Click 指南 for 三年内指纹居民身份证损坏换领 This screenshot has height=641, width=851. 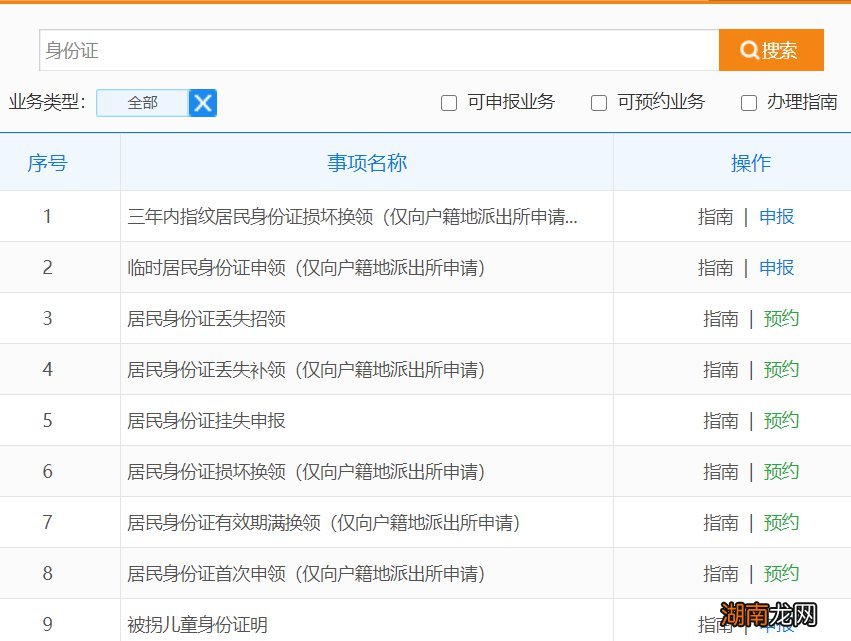tap(716, 216)
